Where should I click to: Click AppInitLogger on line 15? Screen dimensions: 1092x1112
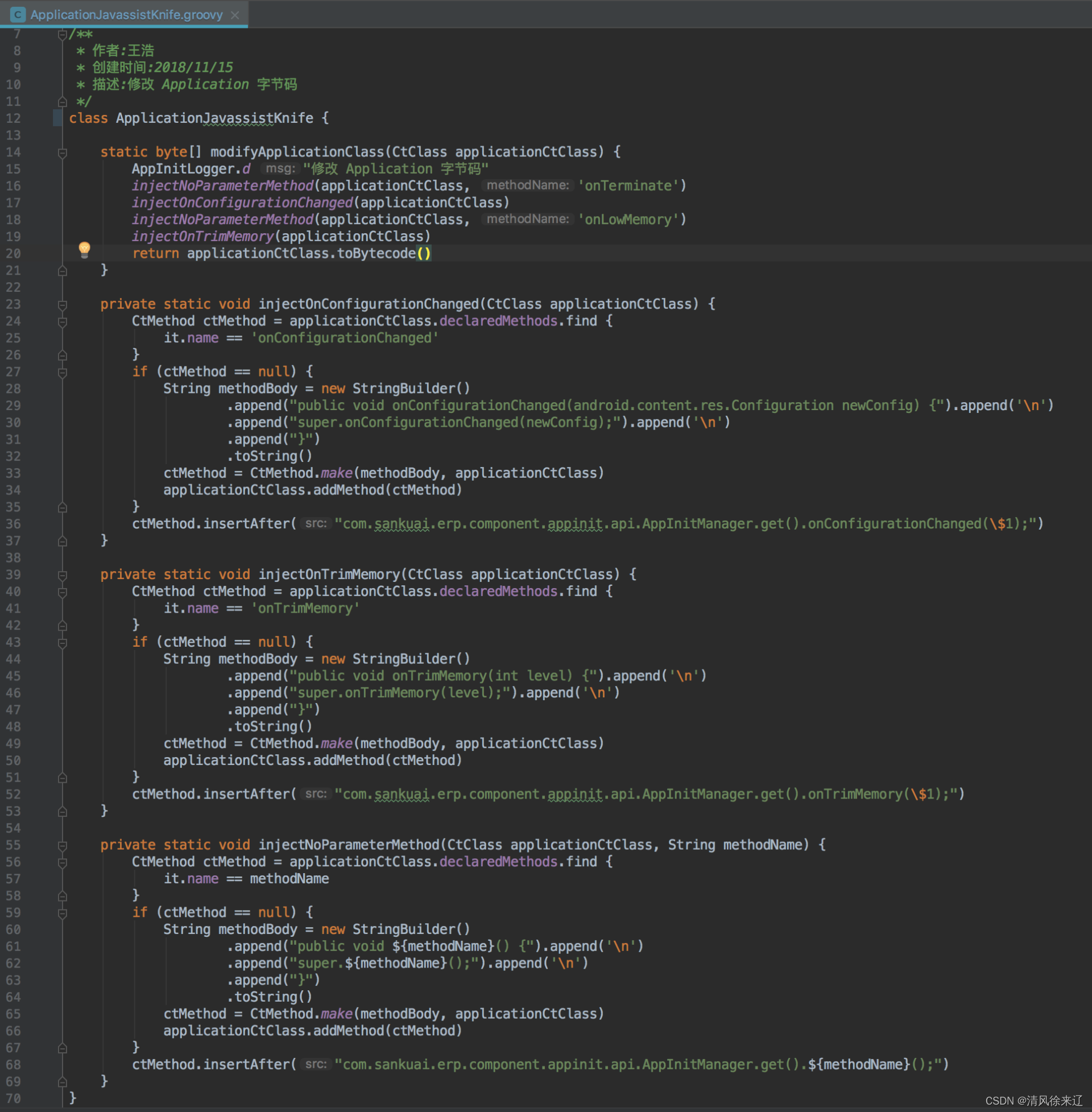tap(183, 169)
